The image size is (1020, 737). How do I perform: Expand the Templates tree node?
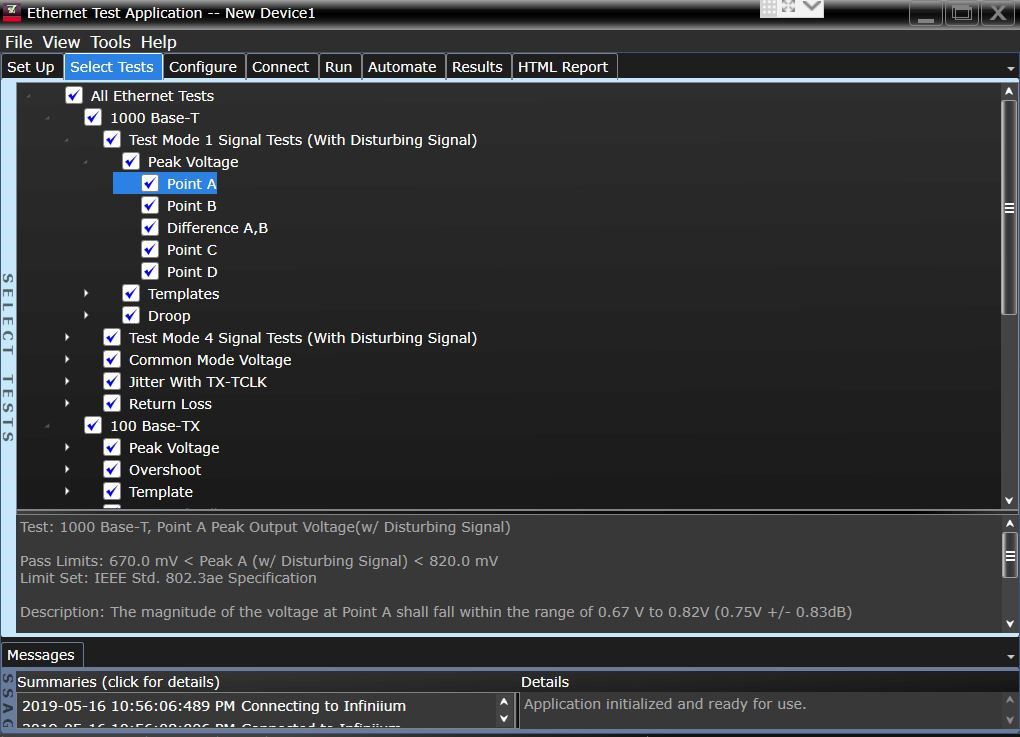[87, 294]
